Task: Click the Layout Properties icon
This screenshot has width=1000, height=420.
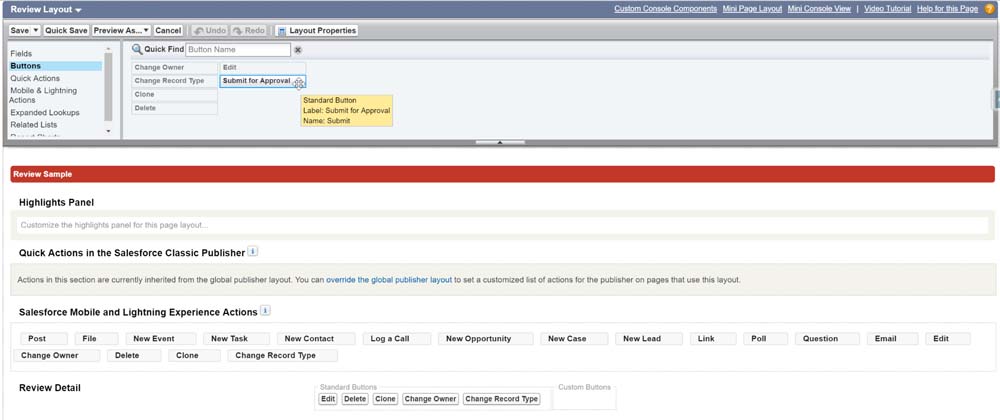Action: tap(281, 31)
